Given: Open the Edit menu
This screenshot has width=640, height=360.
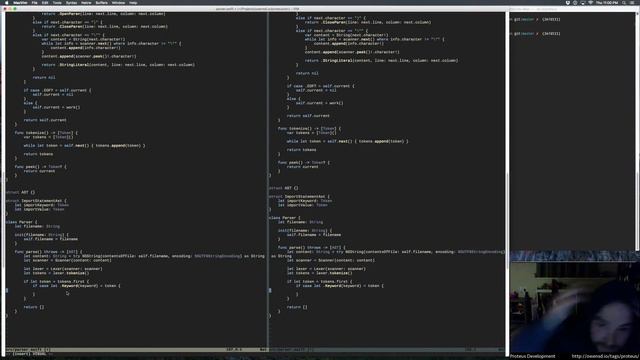Looking at the screenshot, I should (x=45, y=2).
